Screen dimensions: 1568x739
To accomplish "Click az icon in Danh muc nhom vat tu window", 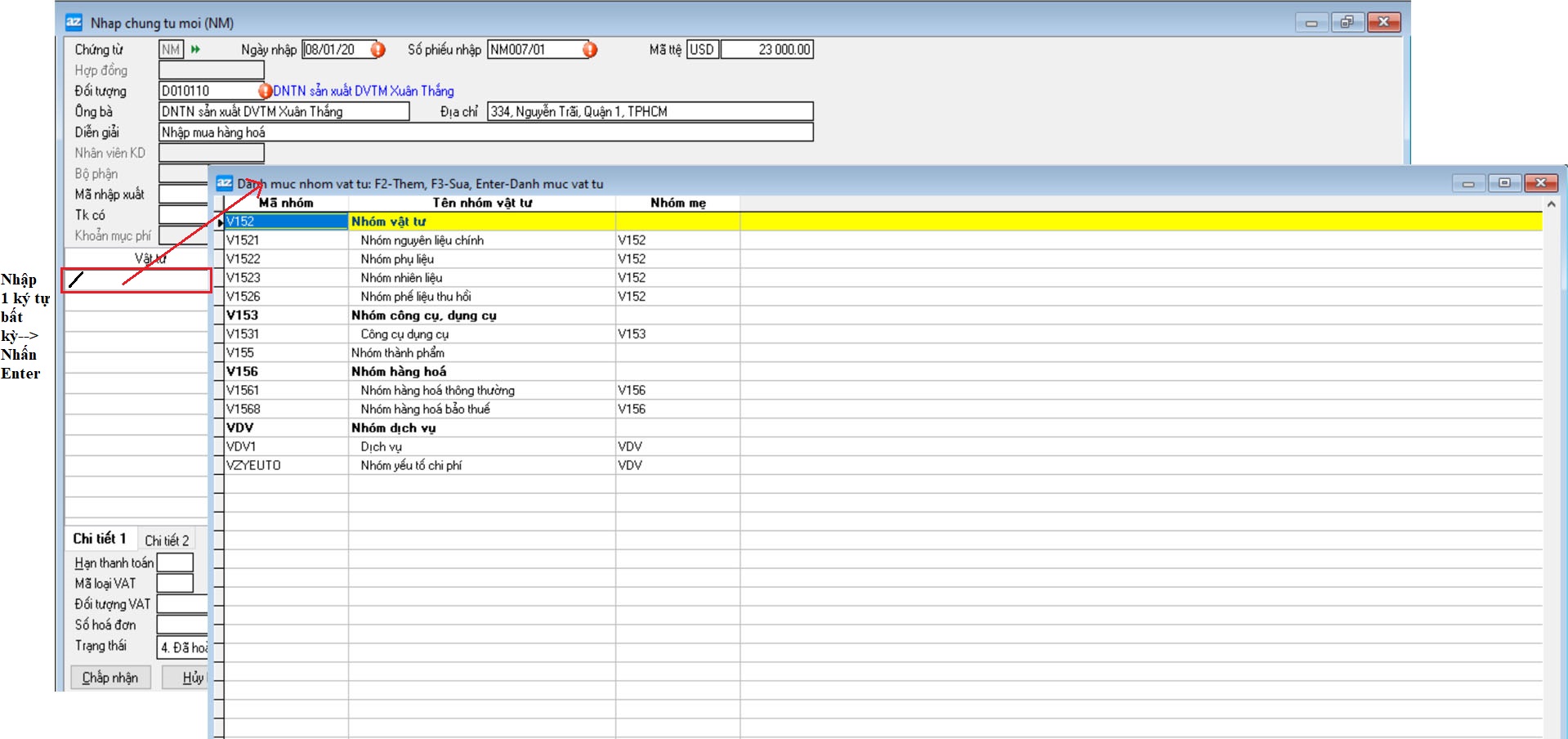I will [x=225, y=183].
